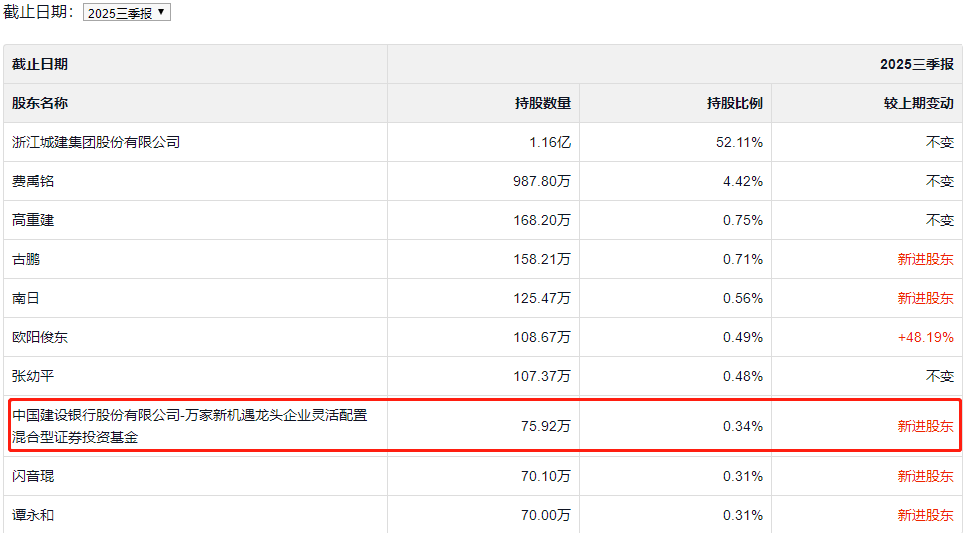965x533 pixels.
Task: Click the 股东名称 column header
Action: click(40, 103)
